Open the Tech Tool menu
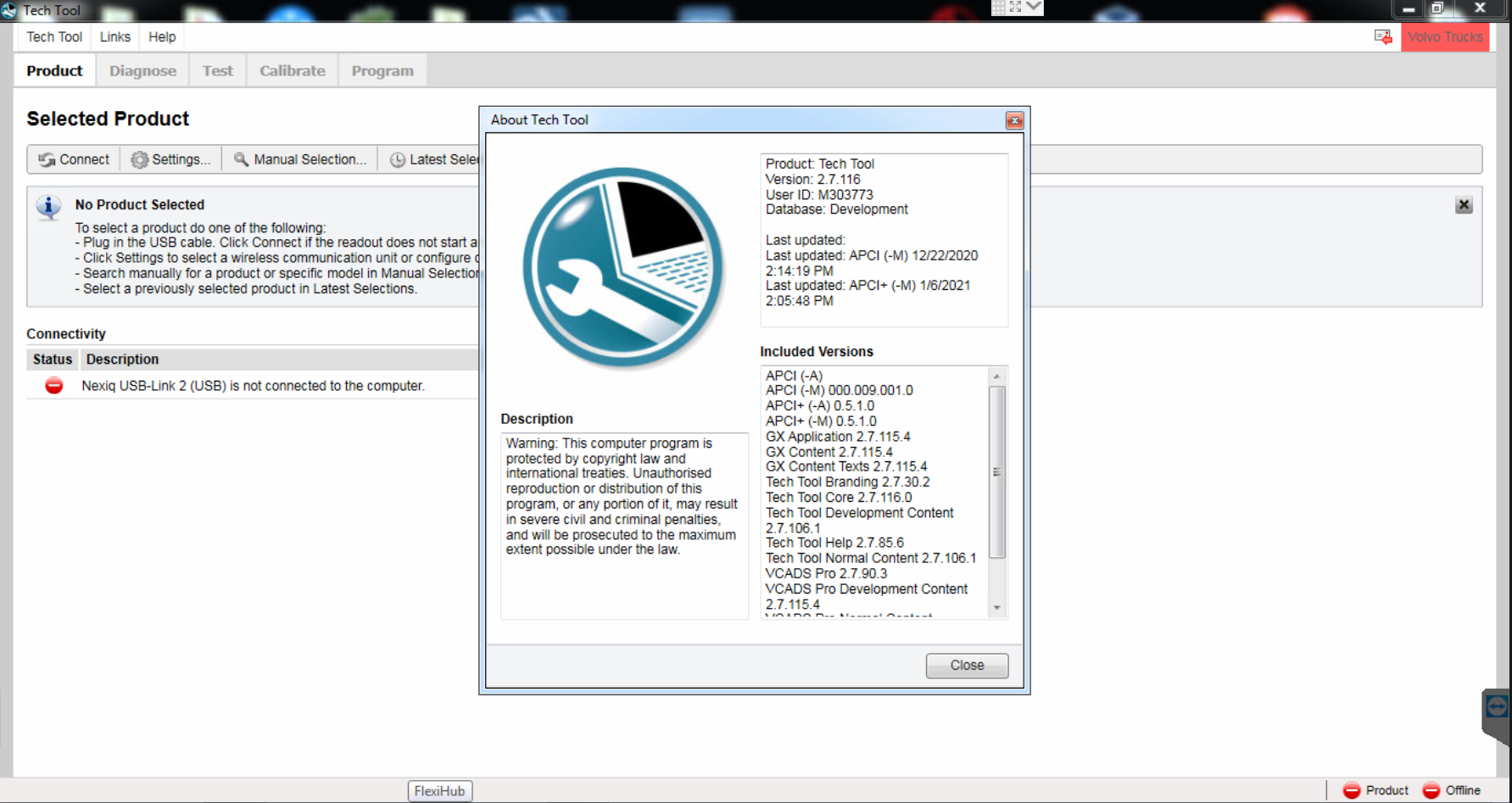Image resolution: width=1512 pixels, height=803 pixels. tap(54, 37)
